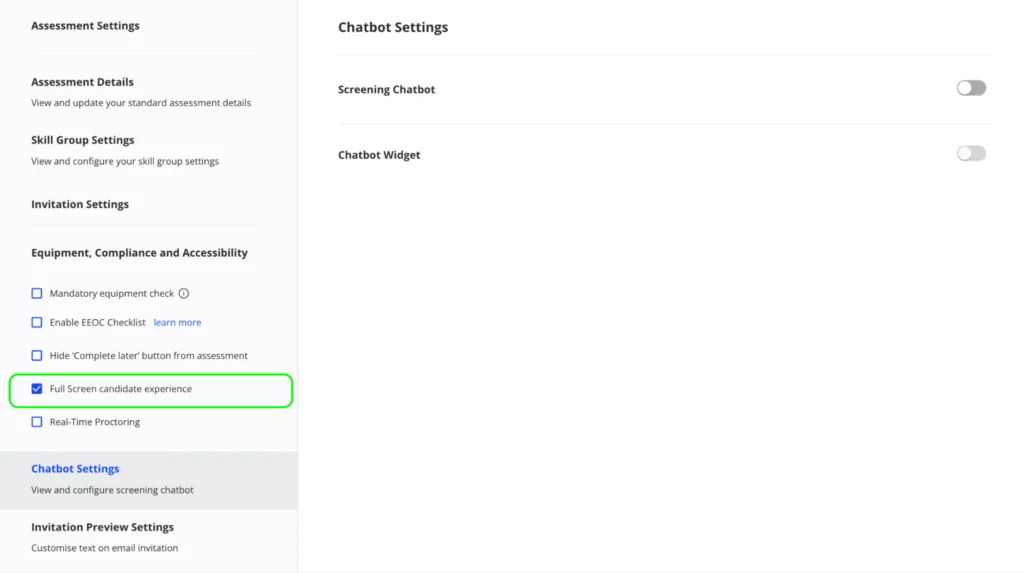1024x573 pixels.
Task: Click the Screening Chatbot row label
Action: (x=387, y=90)
